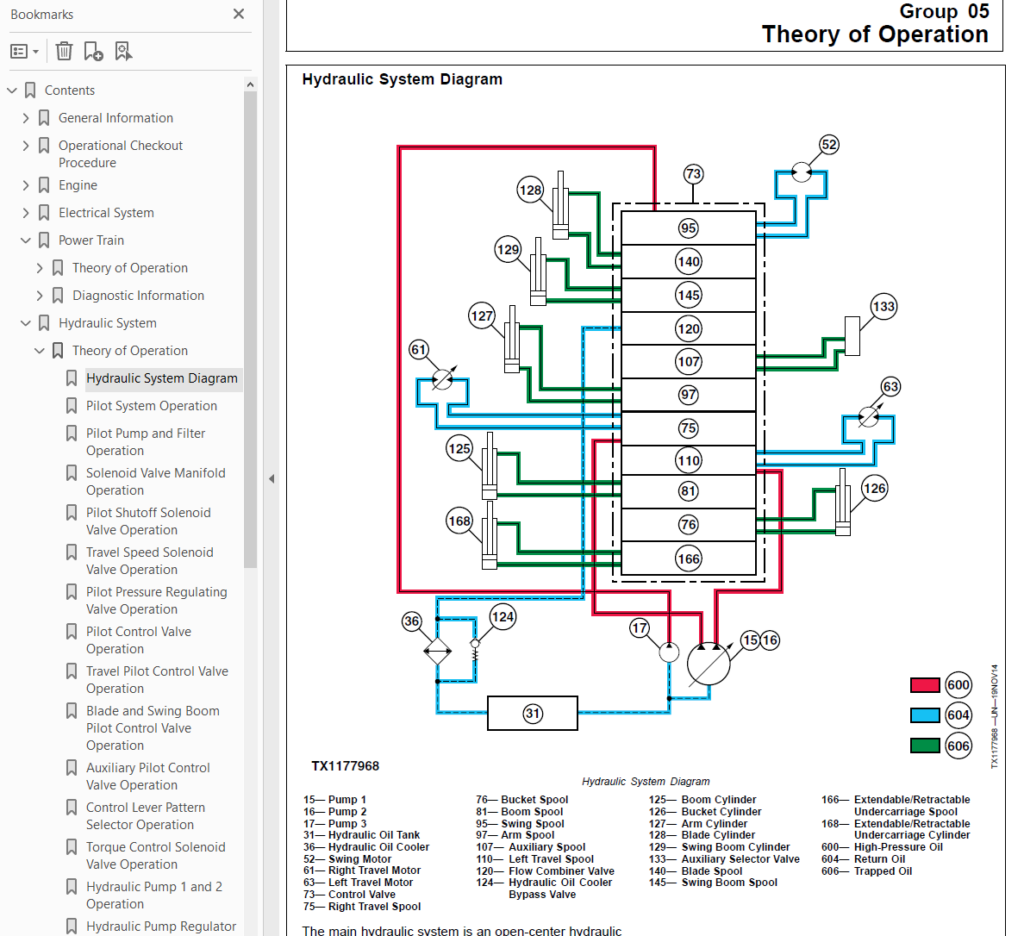Click the blue Return Oil legend swatch
The image size is (1024, 936).
tap(925, 715)
